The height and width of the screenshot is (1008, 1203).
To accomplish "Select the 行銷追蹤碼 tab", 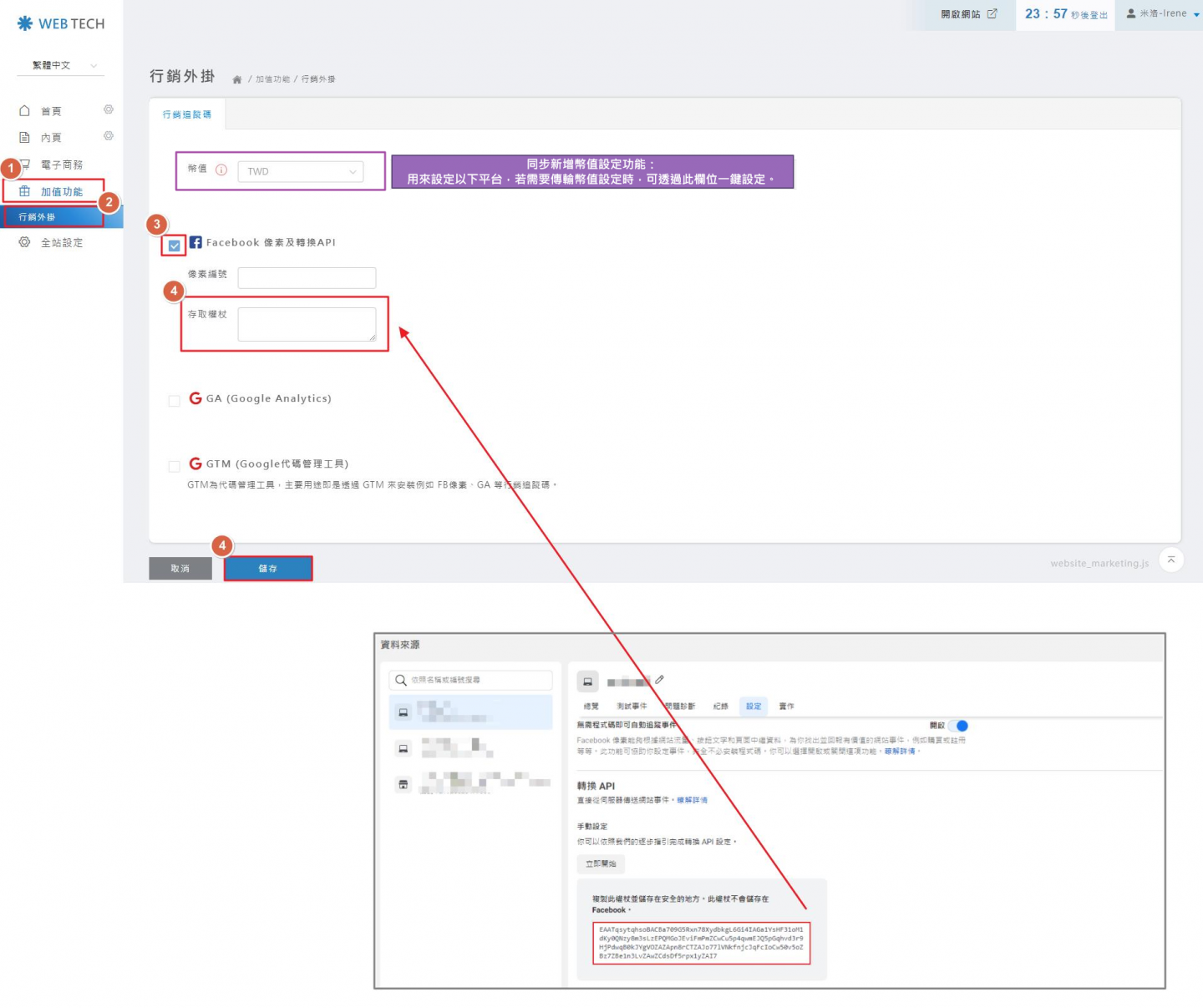I will pyautogui.click(x=187, y=114).
